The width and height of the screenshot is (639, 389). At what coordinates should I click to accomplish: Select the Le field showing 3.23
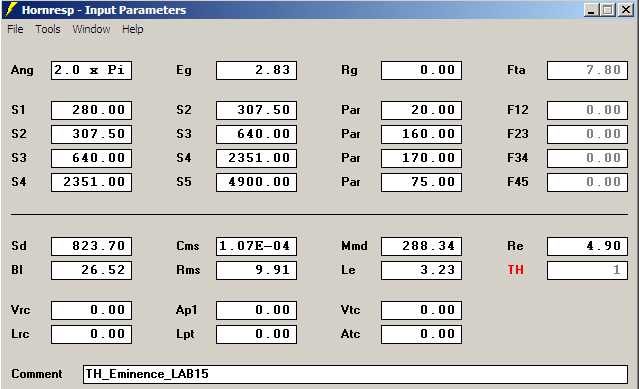pyautogui.click(x=421, y=270)
